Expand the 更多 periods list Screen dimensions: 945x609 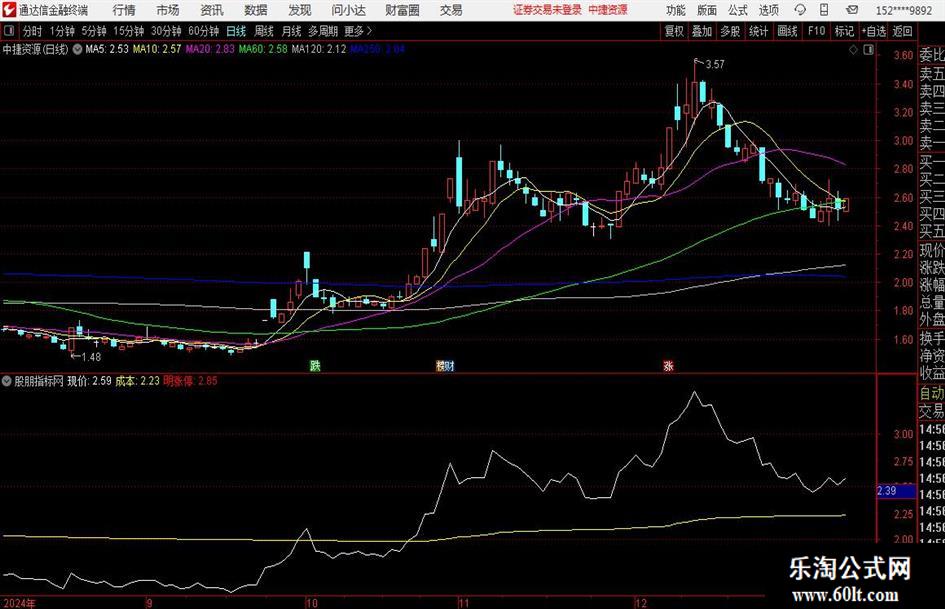[359, 31]
